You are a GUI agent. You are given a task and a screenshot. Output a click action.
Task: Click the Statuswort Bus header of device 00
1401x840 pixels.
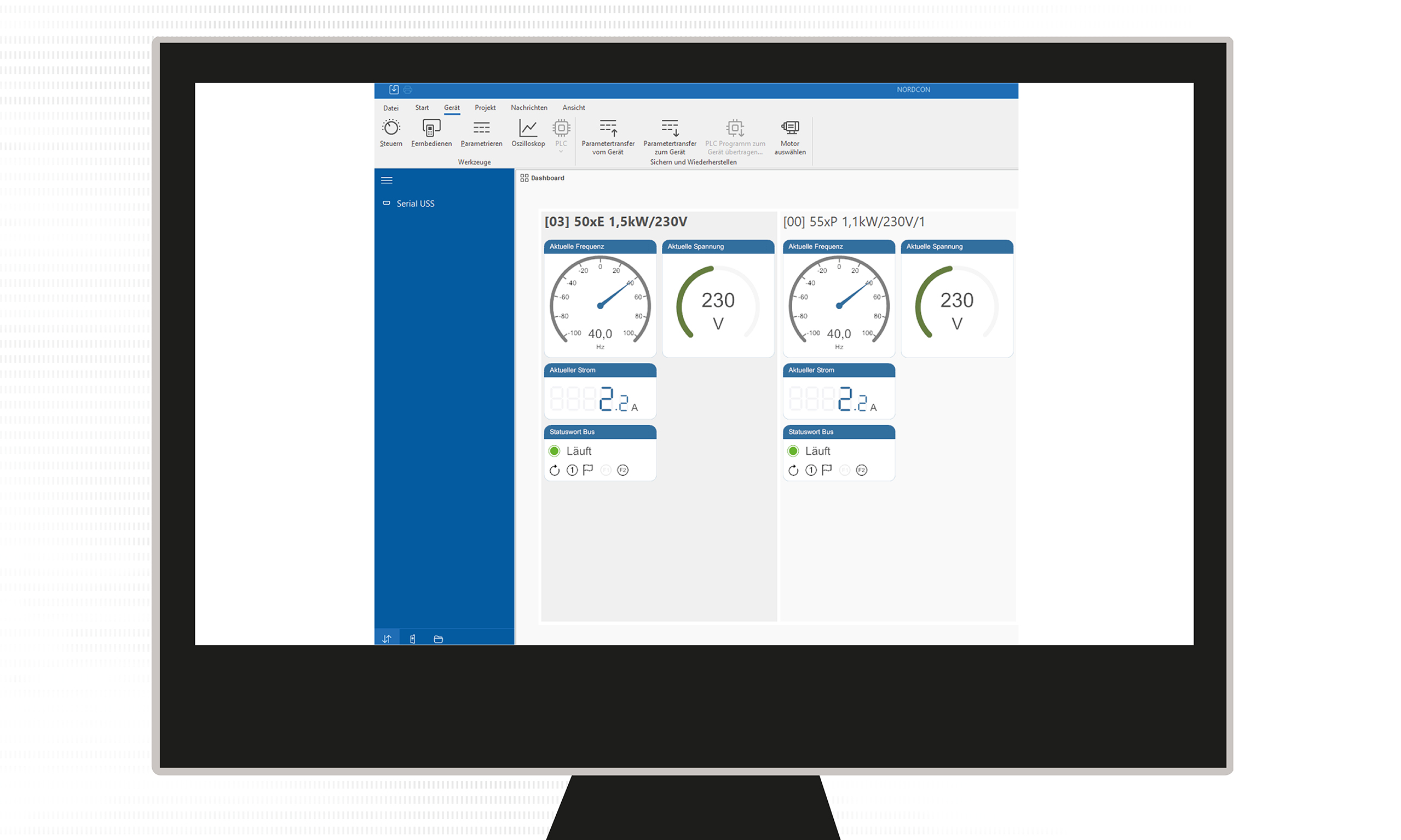pos(839,432)
